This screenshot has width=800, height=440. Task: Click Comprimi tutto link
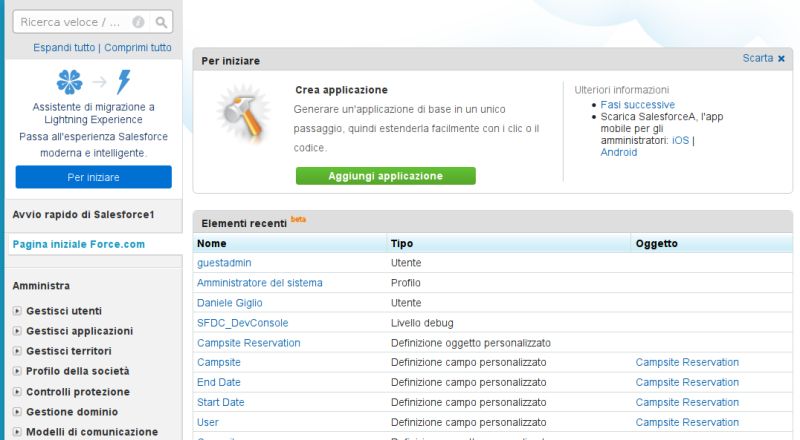pyautogui.click(x=138, y=47)
